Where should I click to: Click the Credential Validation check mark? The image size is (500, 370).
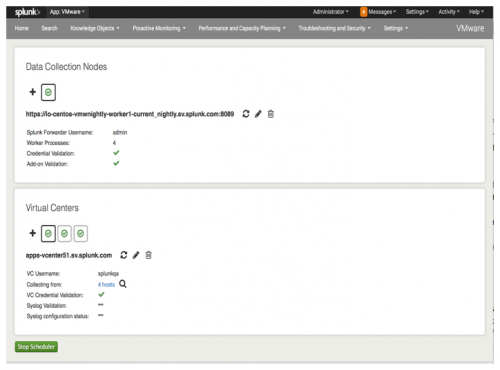tap(116, 153)
